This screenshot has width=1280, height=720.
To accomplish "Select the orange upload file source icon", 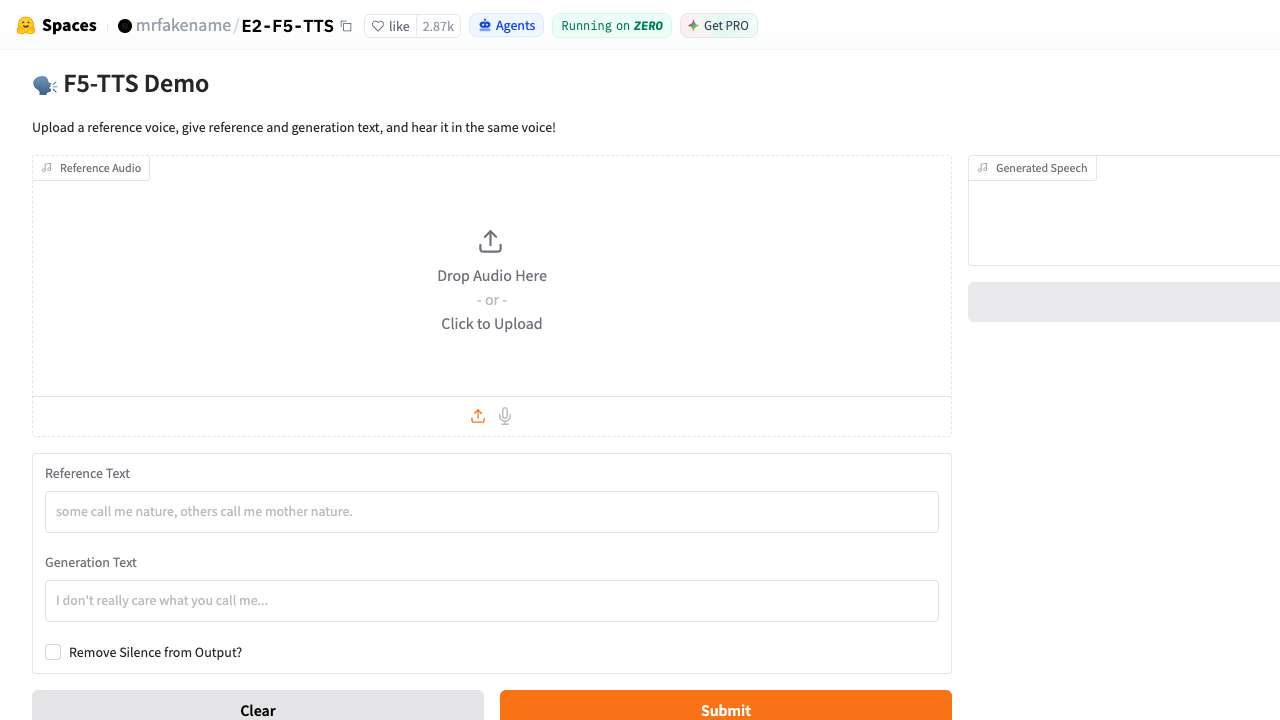I will [478, 416].
